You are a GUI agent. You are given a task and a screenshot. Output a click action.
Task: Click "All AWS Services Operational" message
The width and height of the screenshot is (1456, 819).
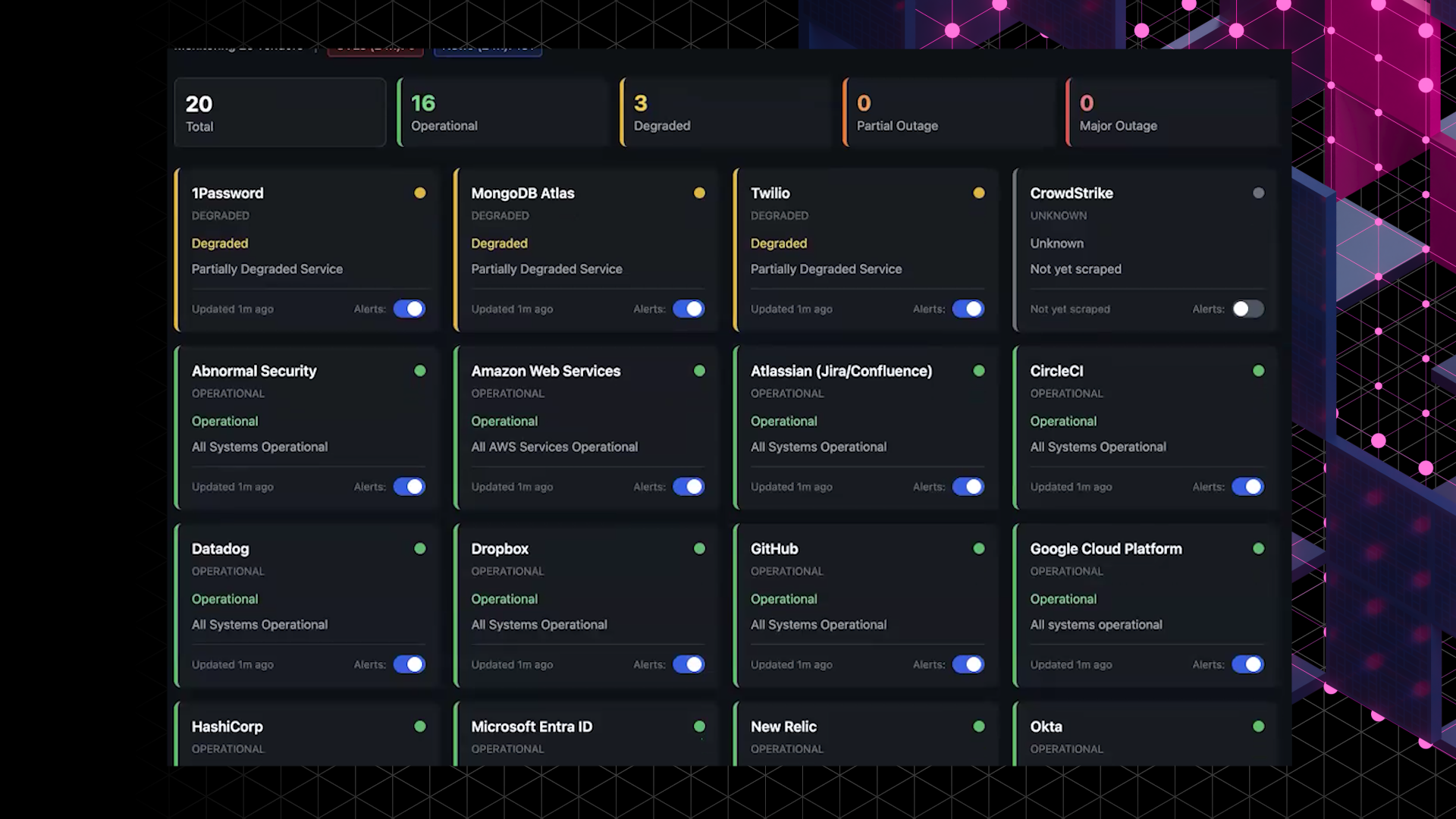coord(554,447)
